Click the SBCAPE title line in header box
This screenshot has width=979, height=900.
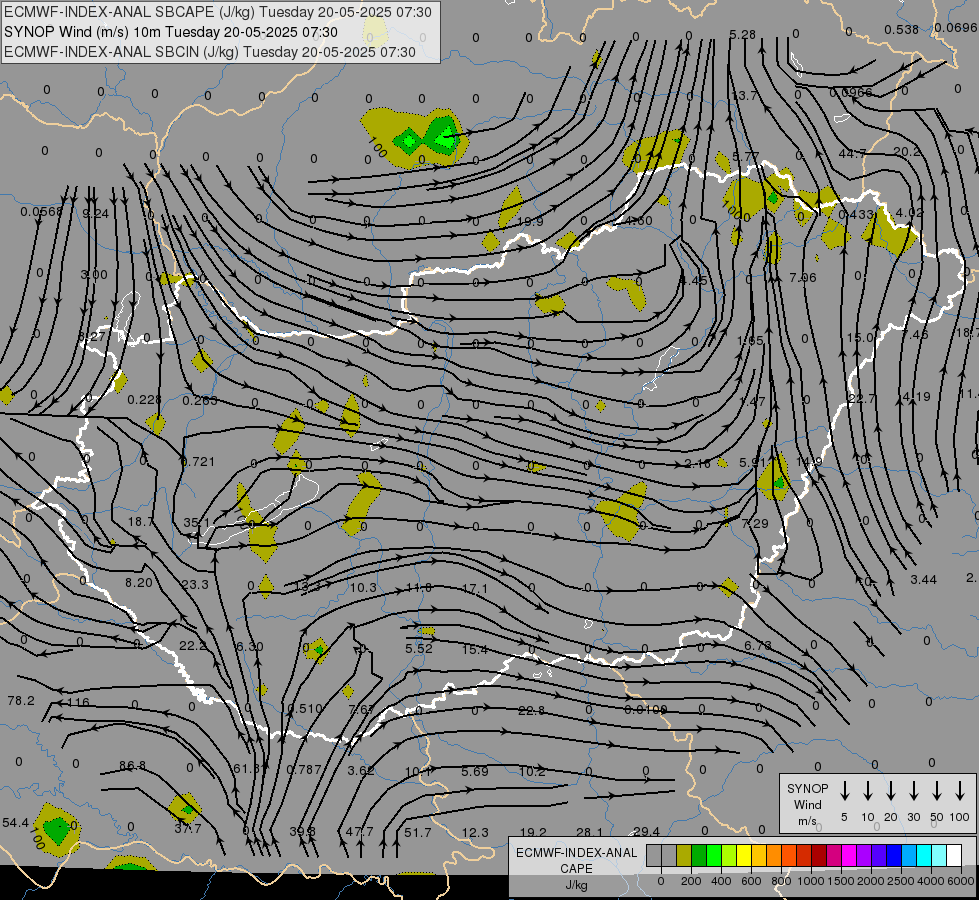218,12
